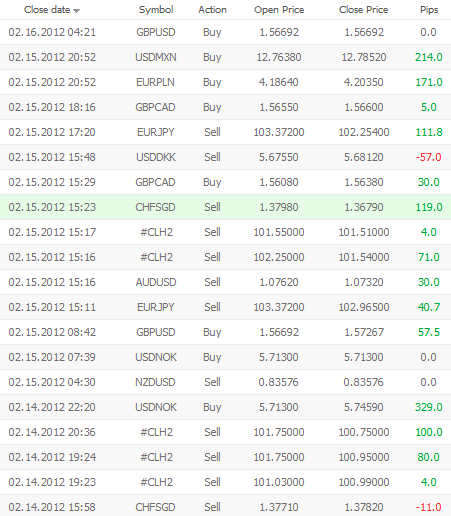451x516 pixels.
Task: Select the -11.0 pips value
Action: coord(429,507)
